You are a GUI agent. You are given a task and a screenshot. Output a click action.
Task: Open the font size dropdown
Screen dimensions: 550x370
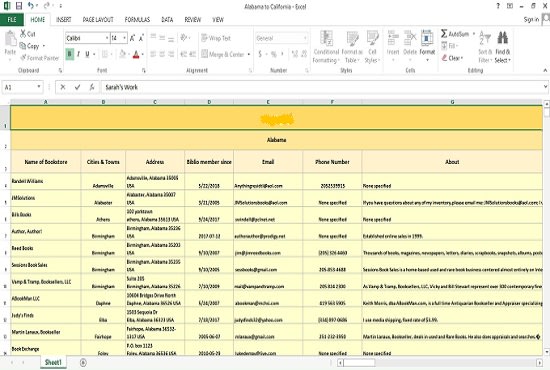pos(125,38)
